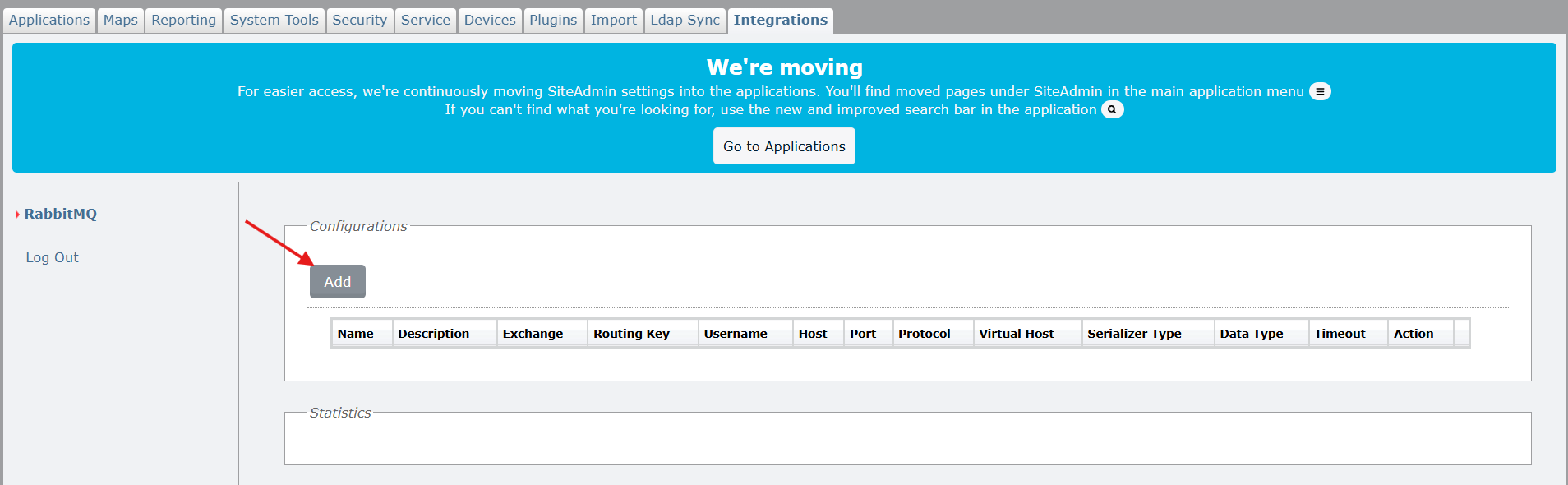This screenshot has width=1568, height=485.
Task: Click the hamburger menu icon in banner
Action: (1320, 91)
